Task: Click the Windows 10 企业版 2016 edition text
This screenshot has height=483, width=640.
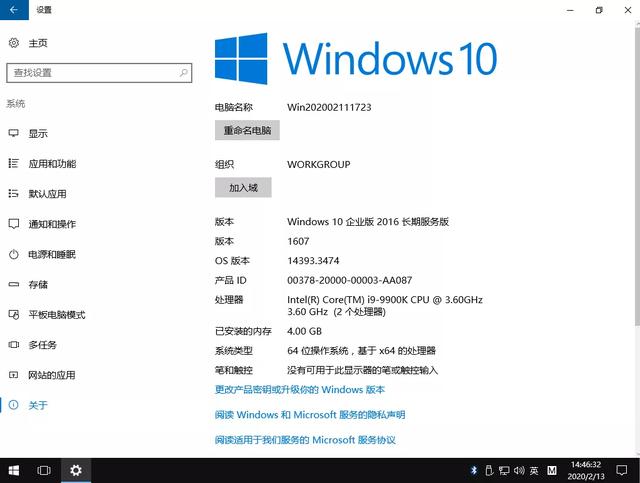Action: tap(368, 222)
